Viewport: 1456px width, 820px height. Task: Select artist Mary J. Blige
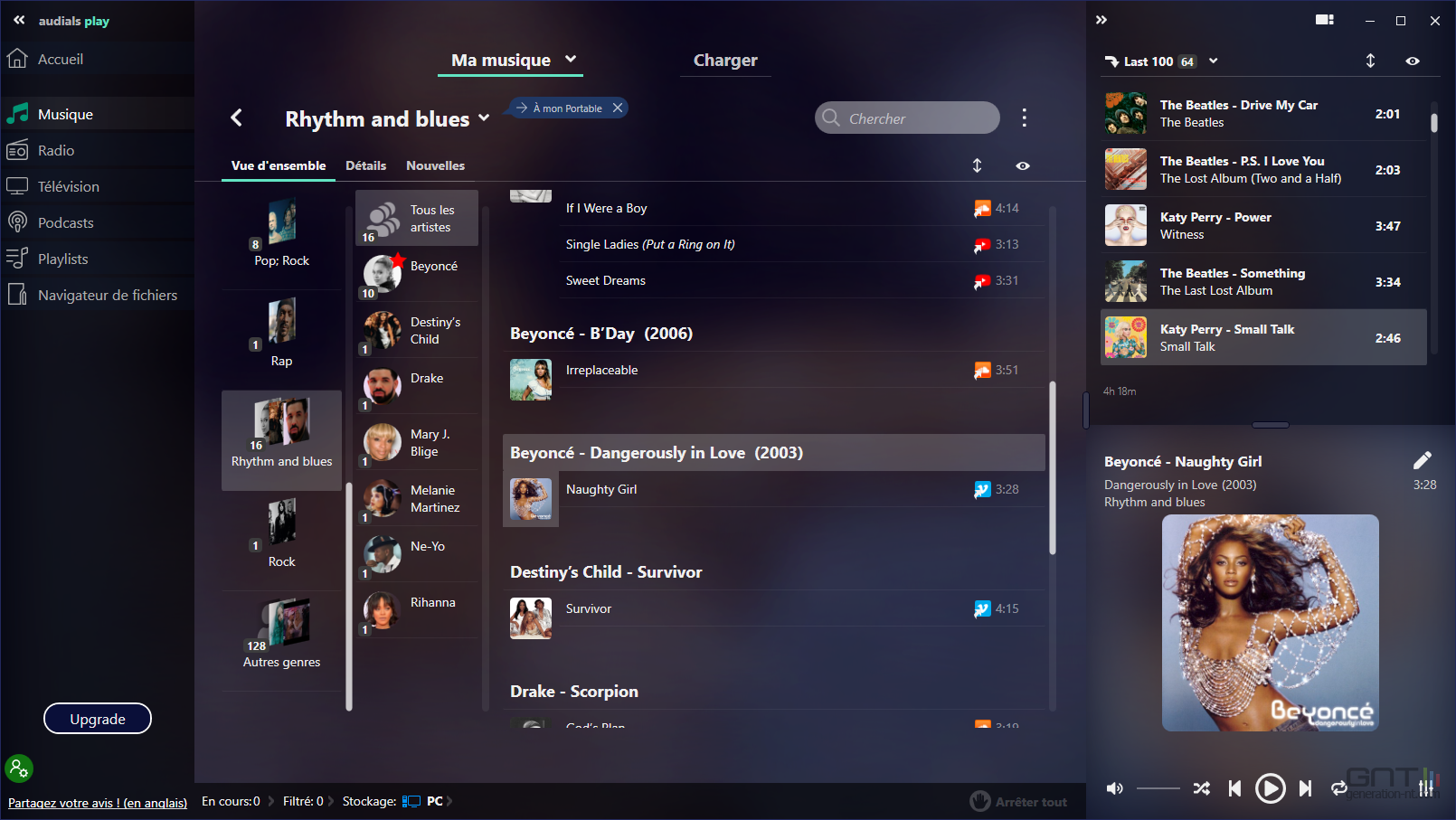point(417,442)
